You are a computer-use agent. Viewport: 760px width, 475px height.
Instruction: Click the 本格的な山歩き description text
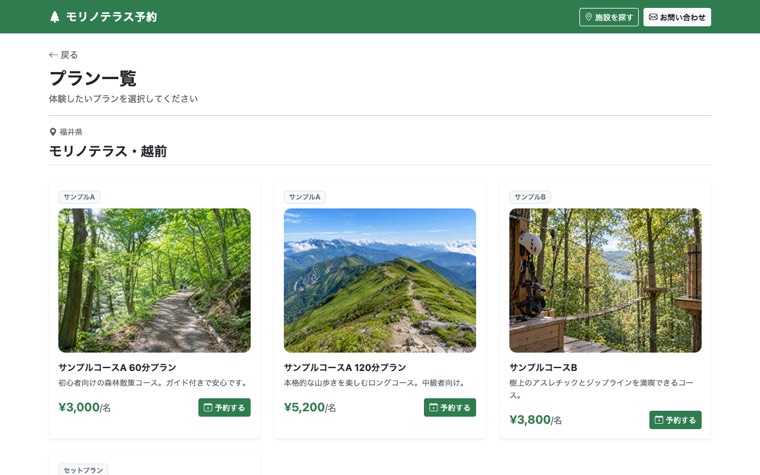pos(375,383)
